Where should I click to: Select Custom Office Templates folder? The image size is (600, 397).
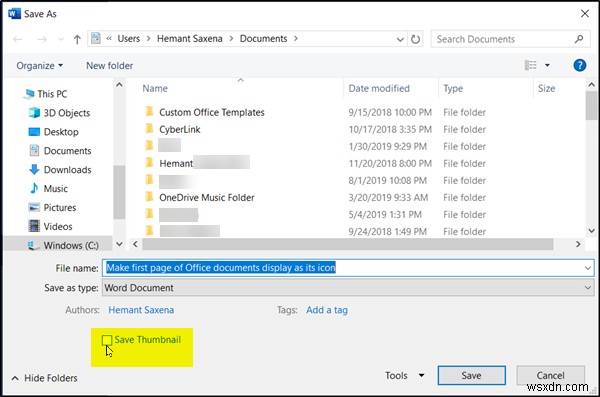click(x=212, y=112)
